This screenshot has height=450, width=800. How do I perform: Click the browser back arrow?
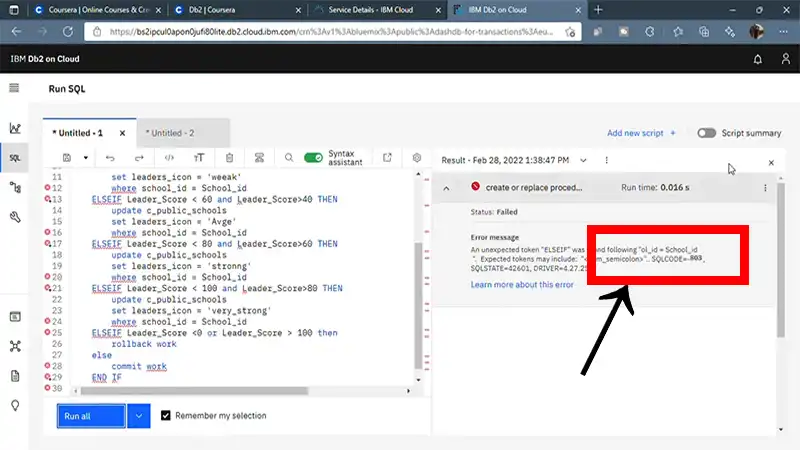click(16, 32)
